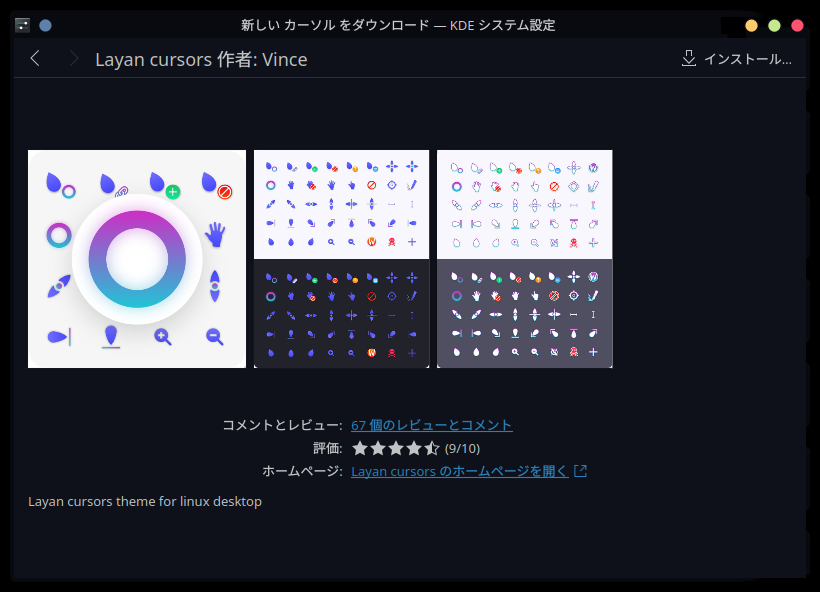820x592 pixels.
Task: Click the star rating display
Action: pyautogui.click(x=396, y=448)
